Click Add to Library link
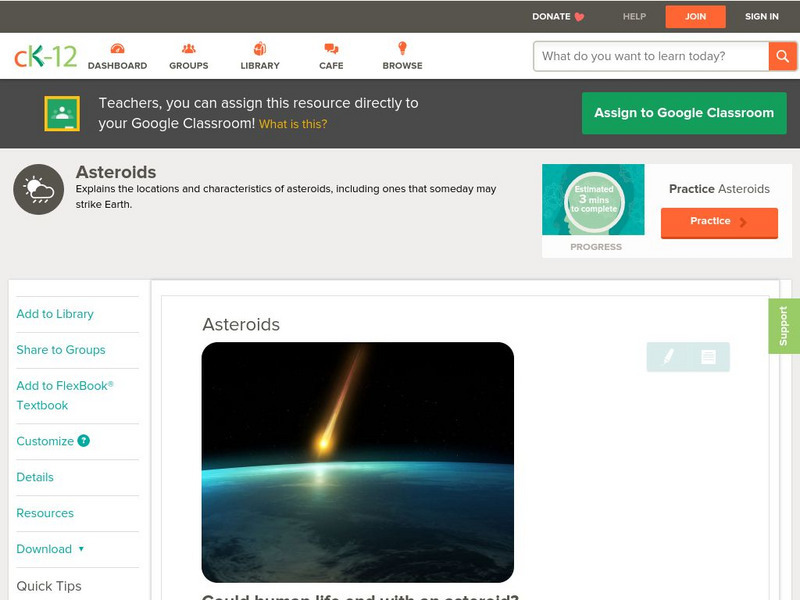Image resolution: width=800 pixels, height=600 pixels. point(55,314)
